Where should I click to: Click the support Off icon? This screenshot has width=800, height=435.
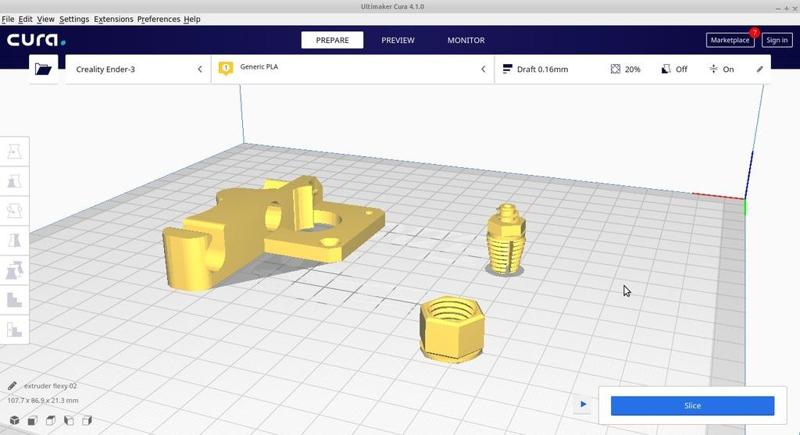(x=666, y=69)
